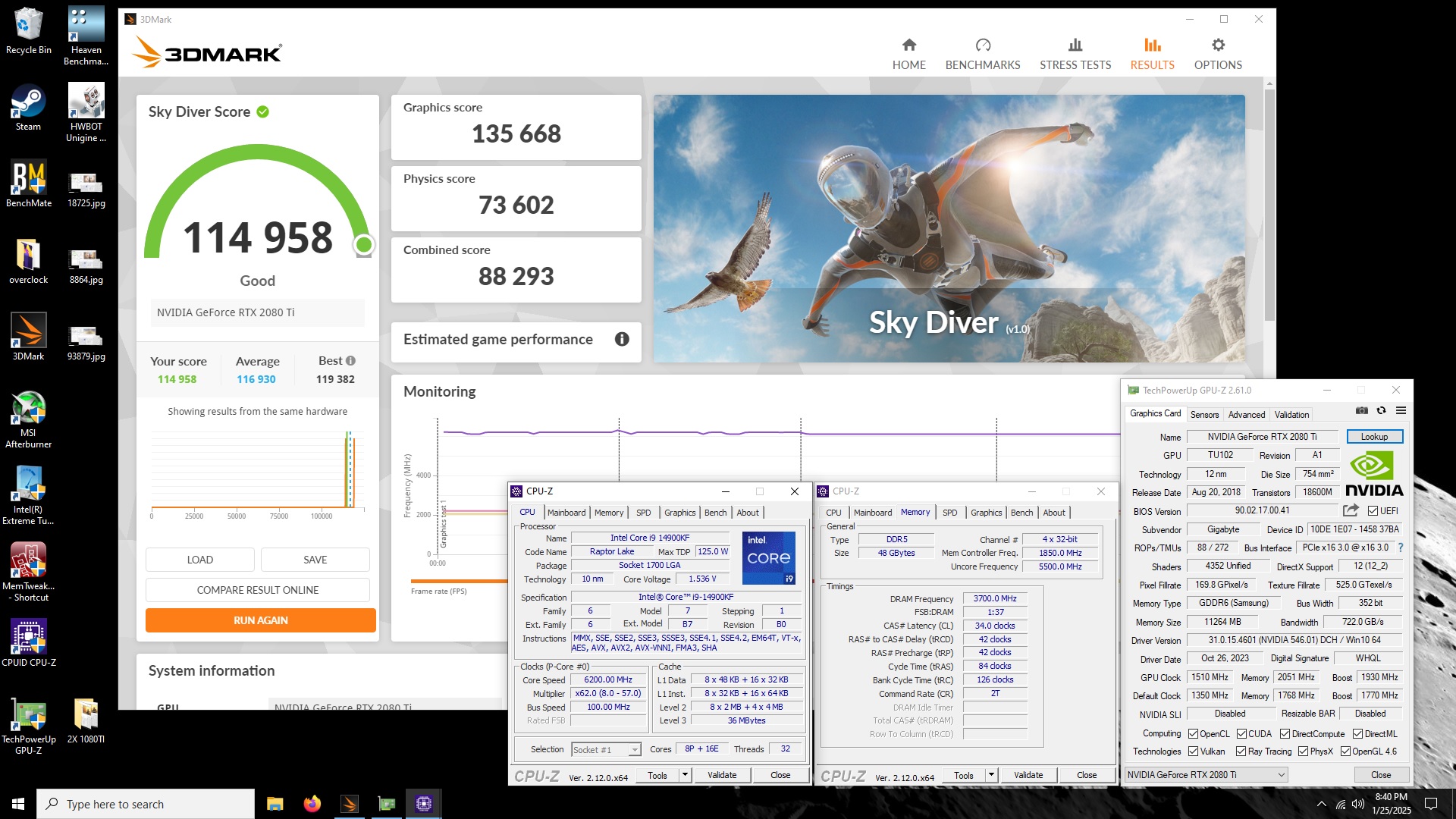Select the 3DMark desktop shortcut
The height and width of the screenshot is (819, 1456).
click(x=29, y=337)
